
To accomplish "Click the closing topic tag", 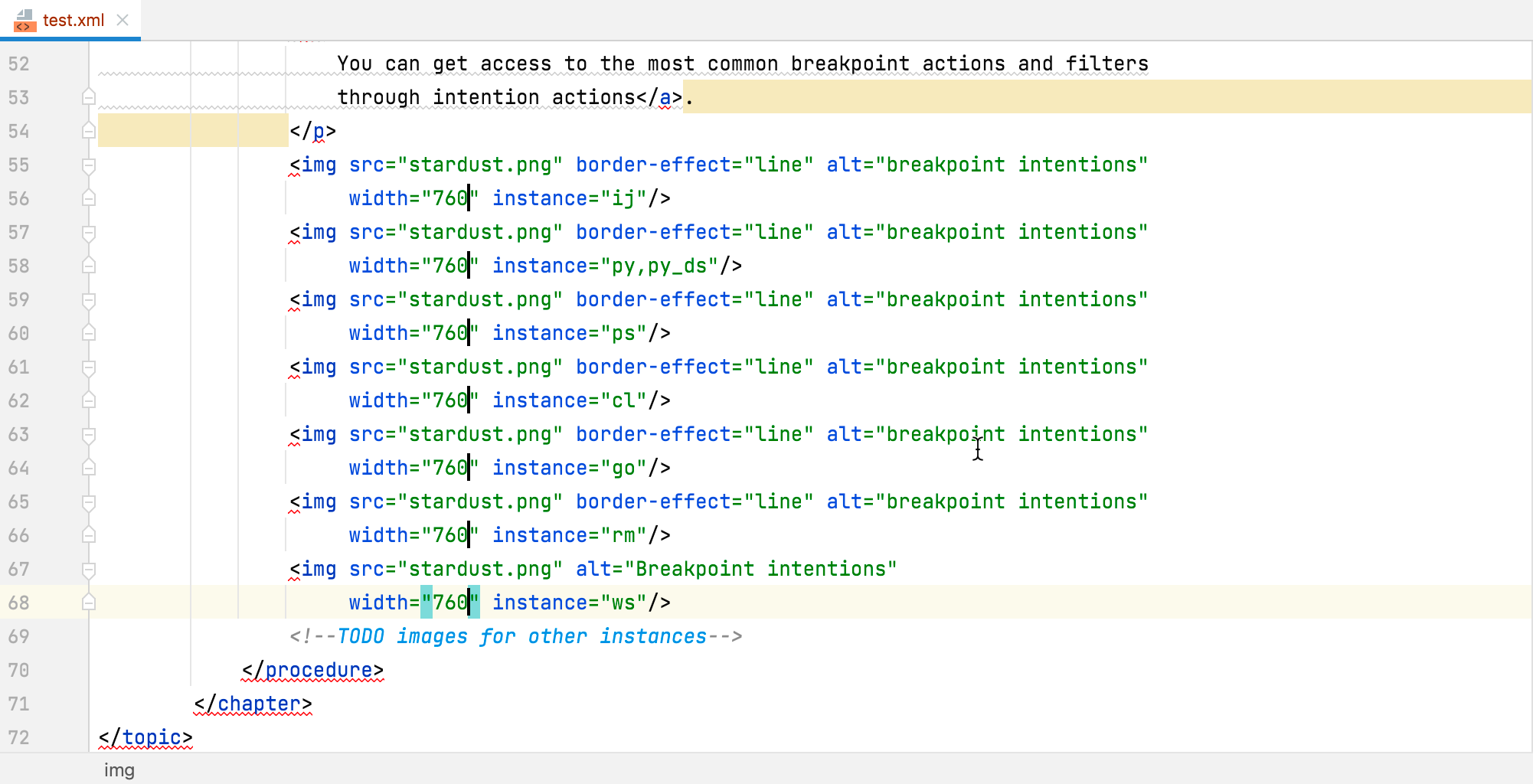I will (145, 738).
